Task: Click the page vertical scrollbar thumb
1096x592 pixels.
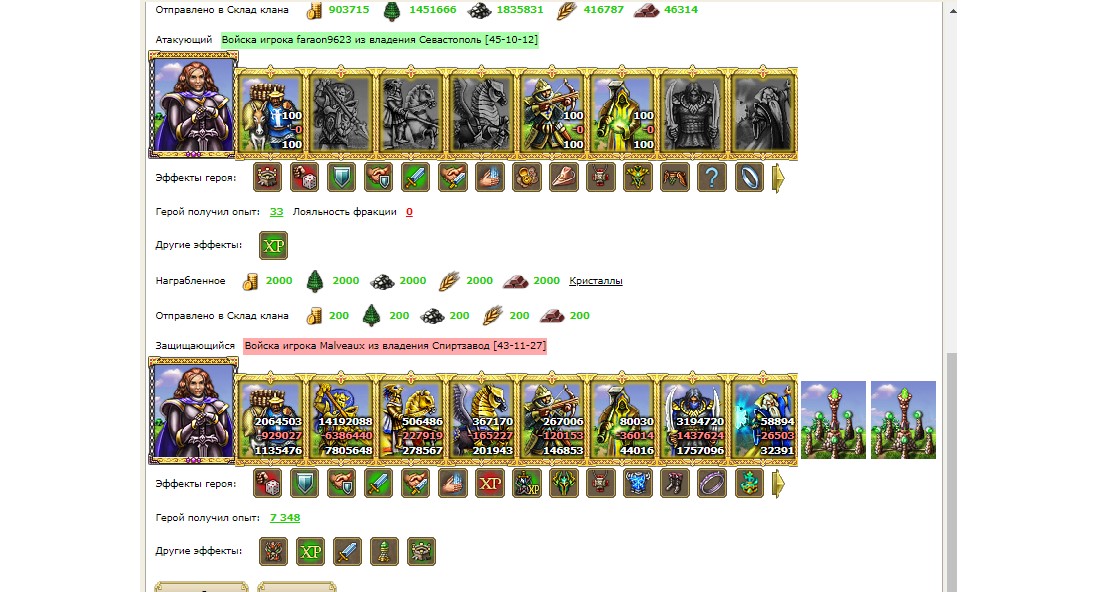Action: tap(952, 472)
